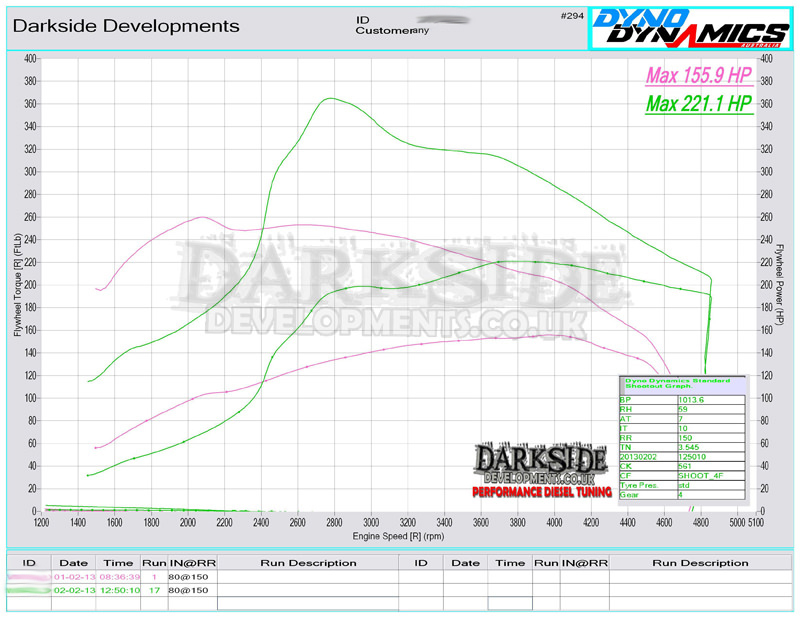This screenshot has height=618, width=800.
Task: Click the 'Dyno Dynamics Standard Shootout Graph' box title
Action: [x=678, y=383]
